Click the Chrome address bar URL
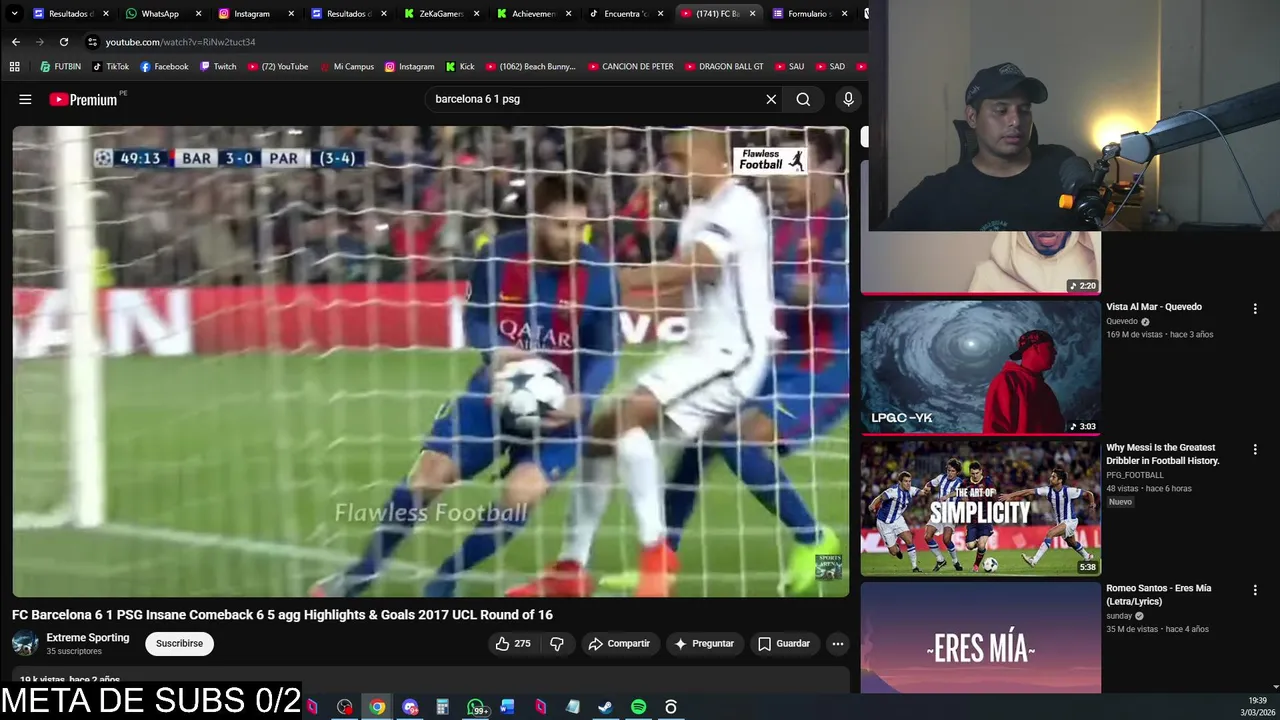The height and width of the screenshot is (720, 1280). coord(180,42)
